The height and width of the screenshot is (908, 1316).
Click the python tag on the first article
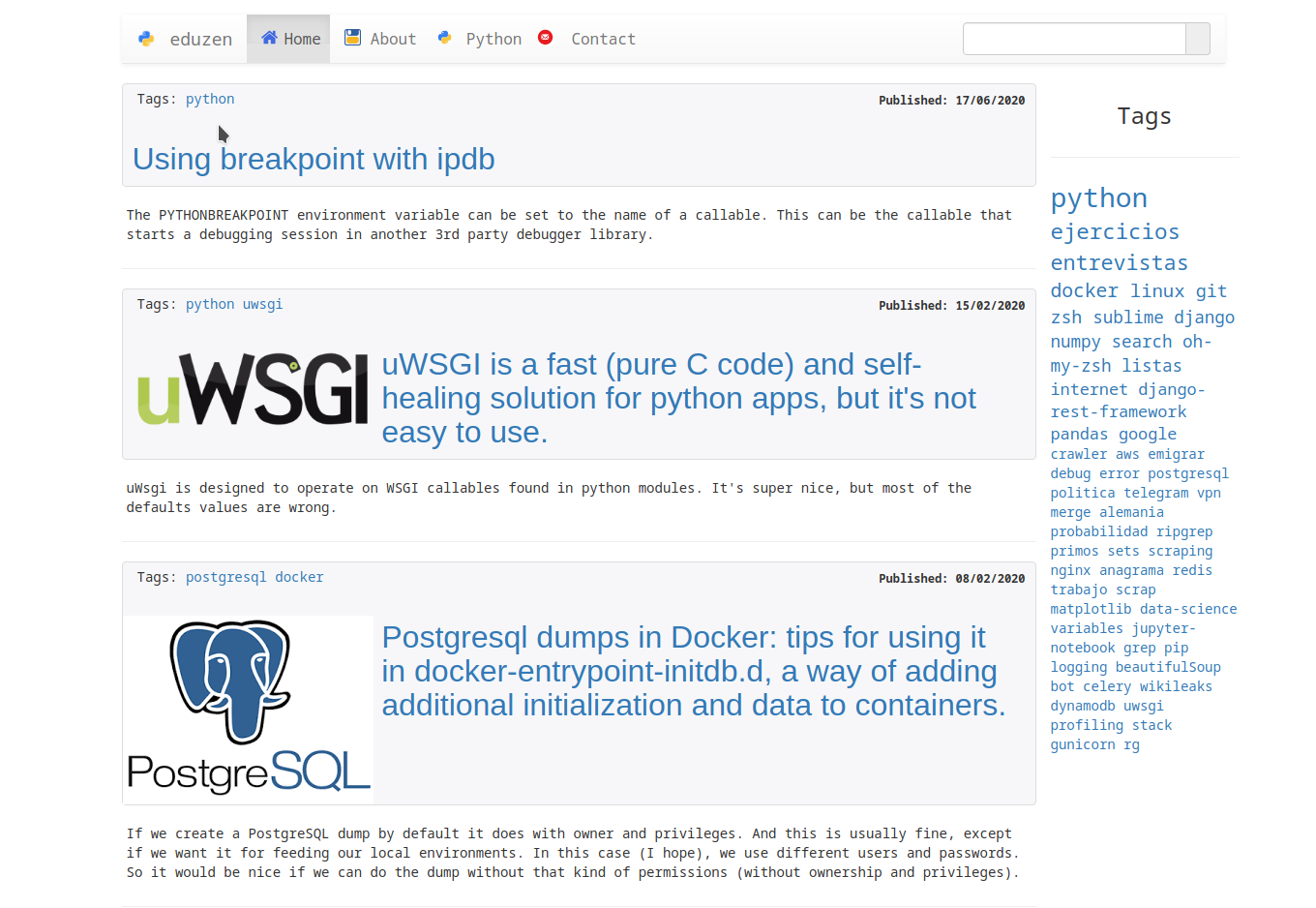pos(210,98)
